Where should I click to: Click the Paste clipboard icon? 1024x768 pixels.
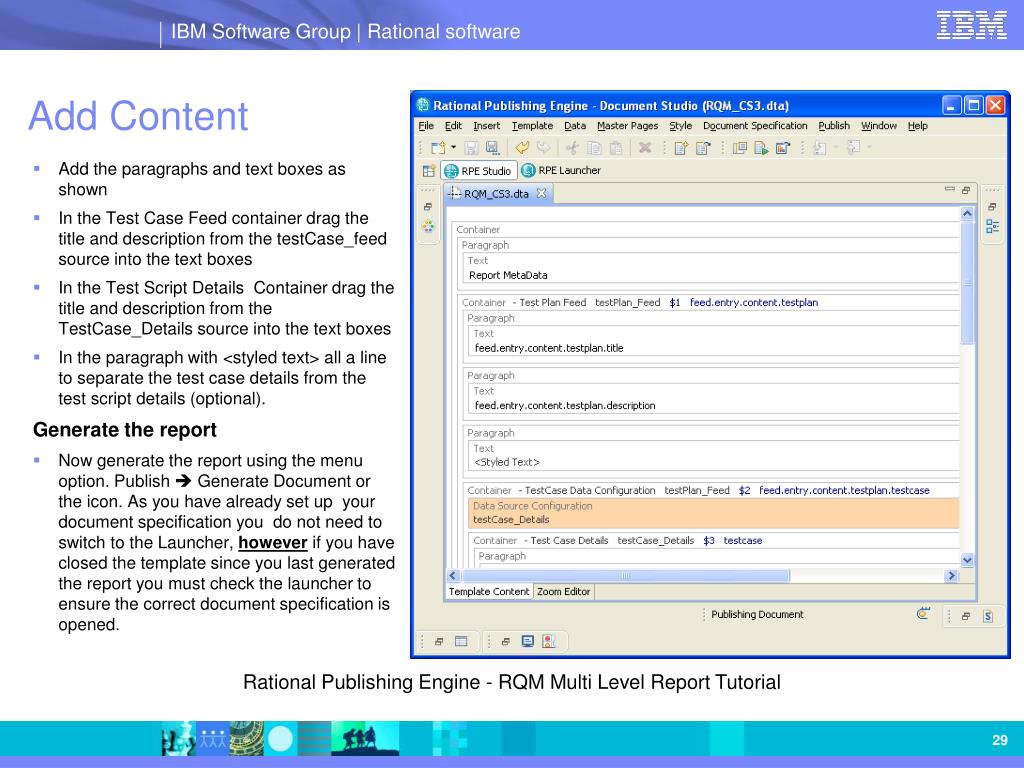pos(616,148)
